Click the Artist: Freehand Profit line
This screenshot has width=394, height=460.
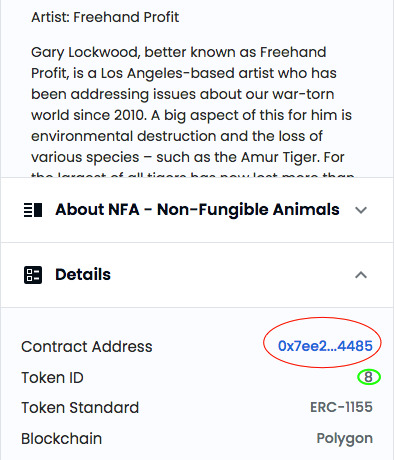coord(105,17)
